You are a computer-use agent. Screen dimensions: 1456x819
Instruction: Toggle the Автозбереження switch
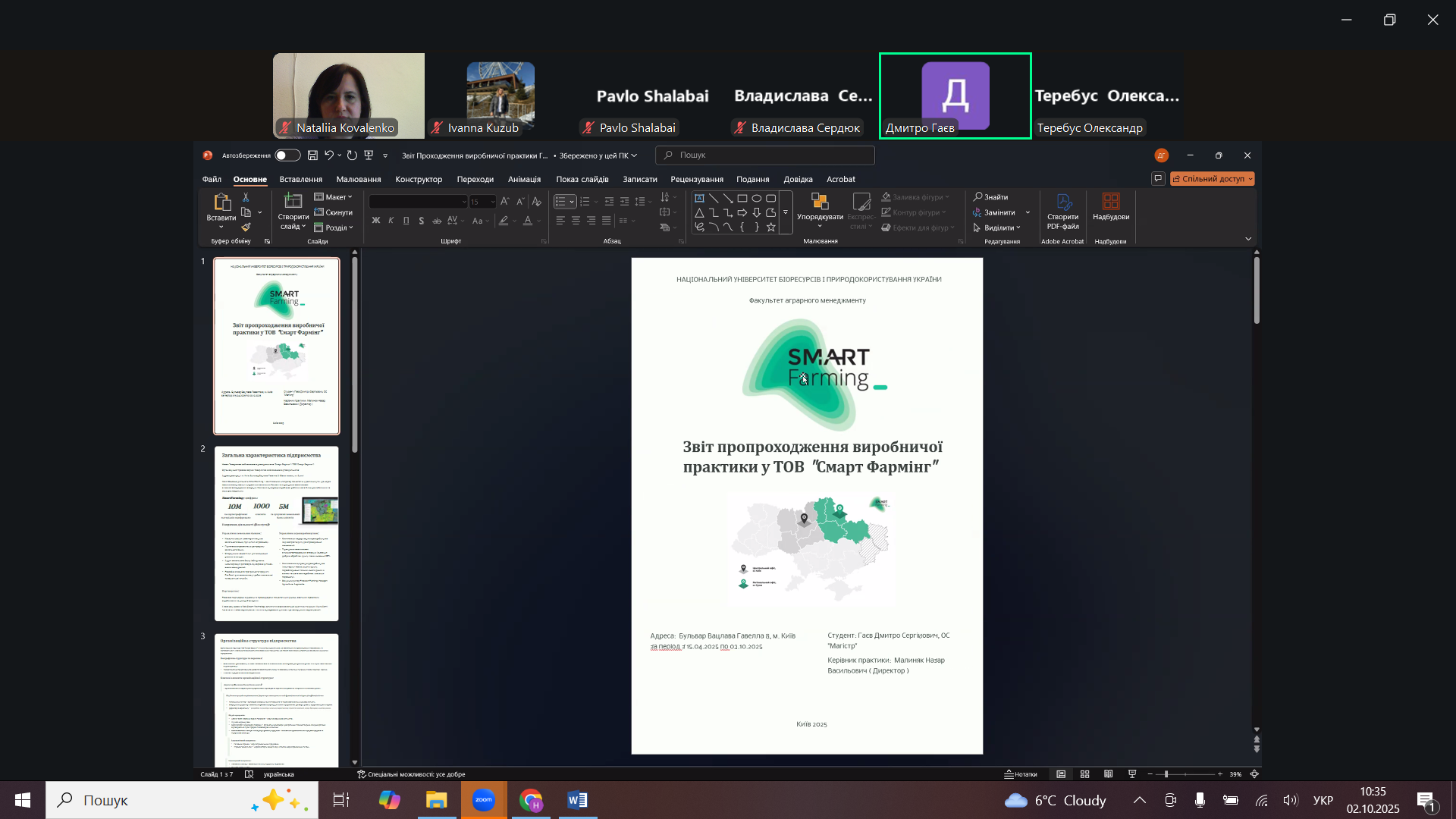pos(287,155)
